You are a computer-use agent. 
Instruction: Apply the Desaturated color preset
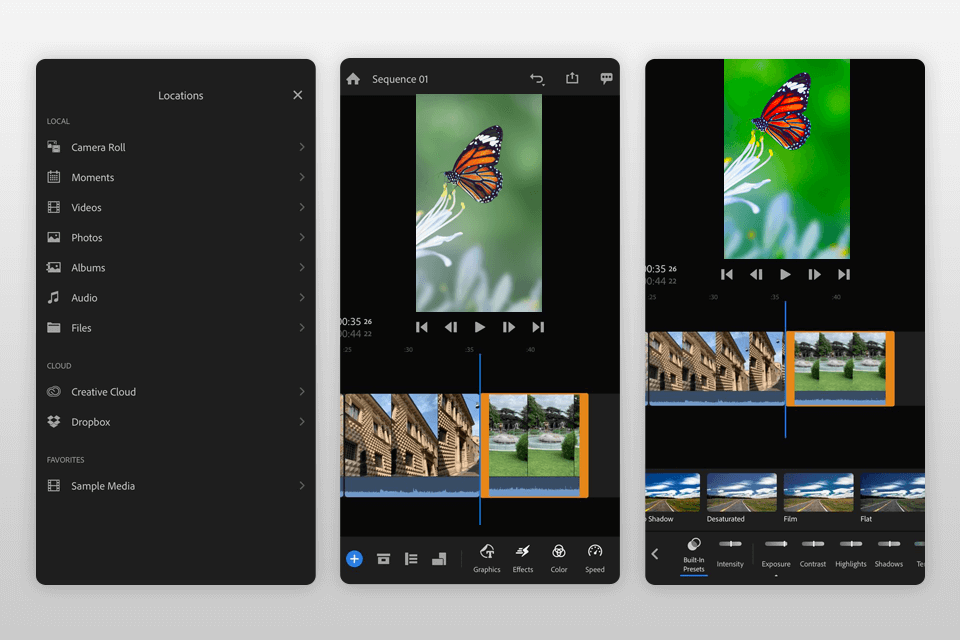click(x=741, y=498)
